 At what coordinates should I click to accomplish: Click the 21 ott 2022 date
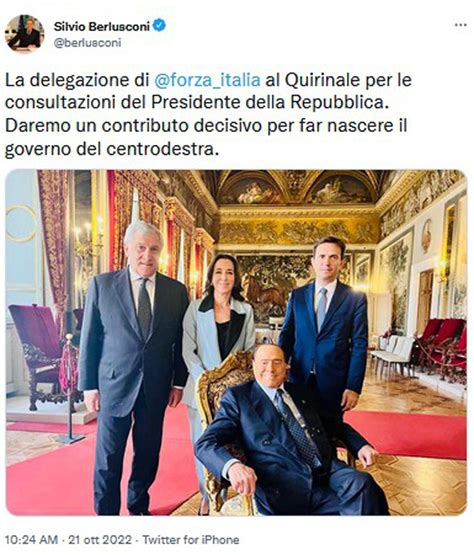(x=100, y=540)
